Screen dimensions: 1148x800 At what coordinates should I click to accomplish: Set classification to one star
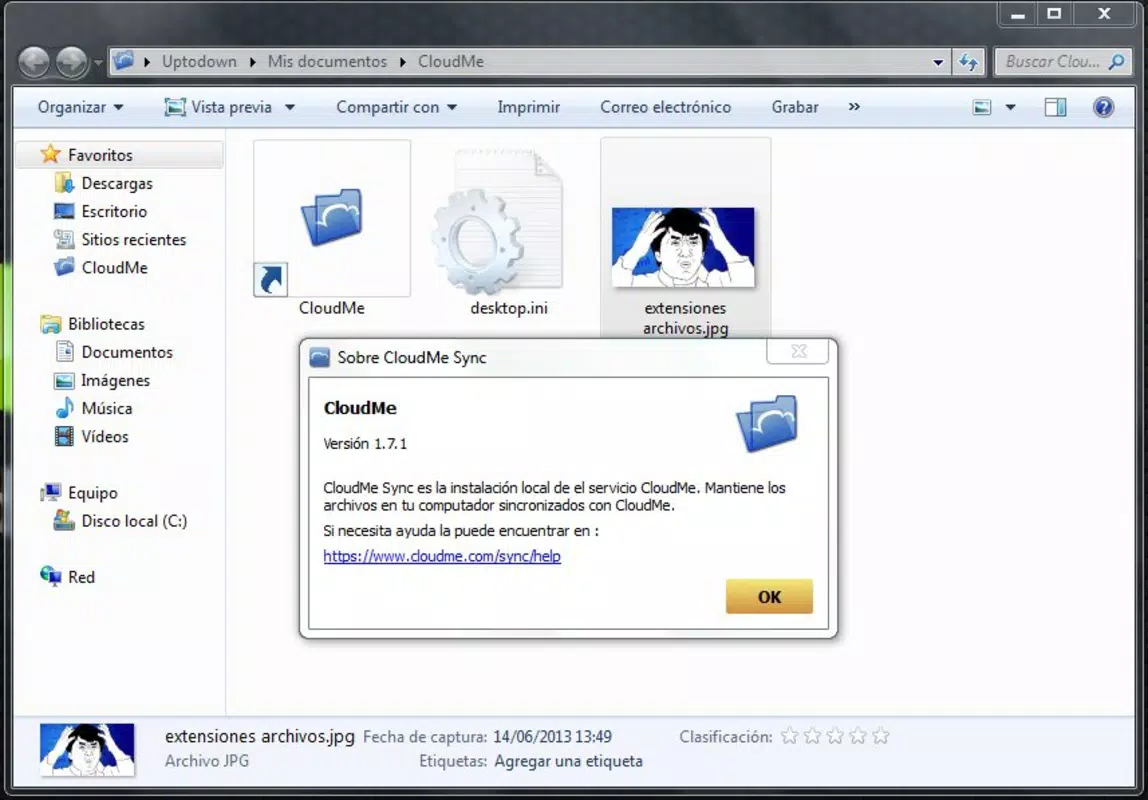point(789,736)
